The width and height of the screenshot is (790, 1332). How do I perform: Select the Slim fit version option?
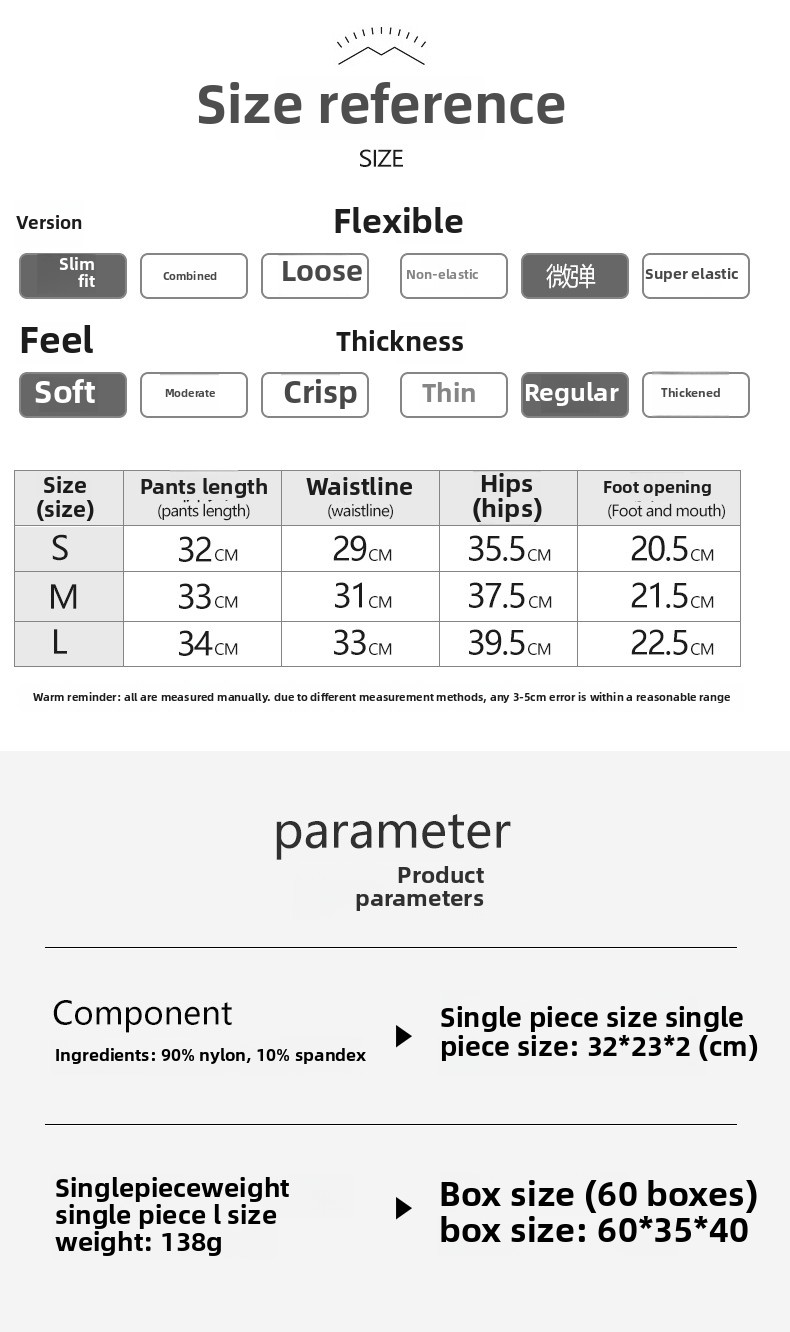(73, 276)
